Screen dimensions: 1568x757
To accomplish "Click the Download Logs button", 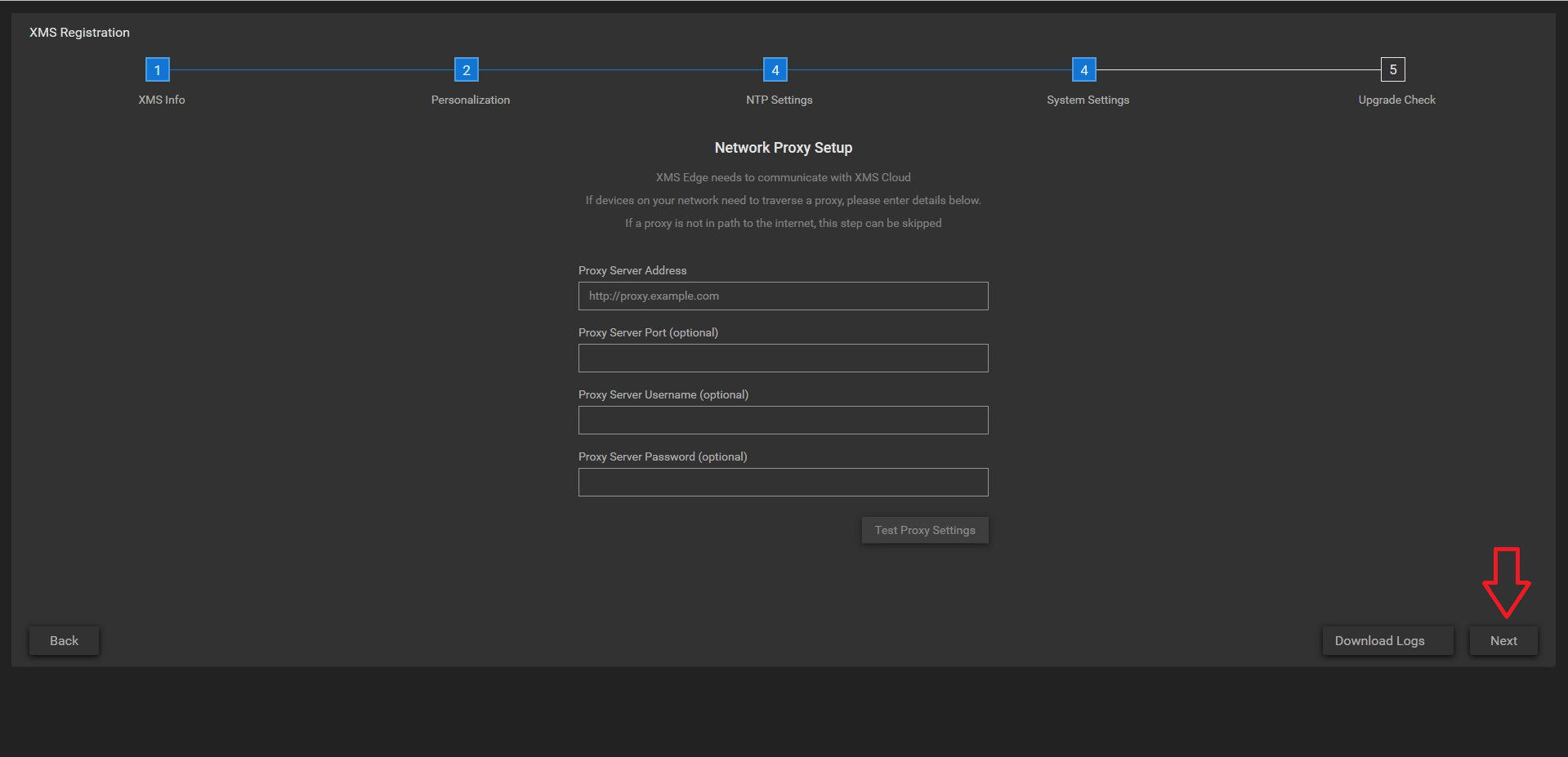I will (1387, 641).
